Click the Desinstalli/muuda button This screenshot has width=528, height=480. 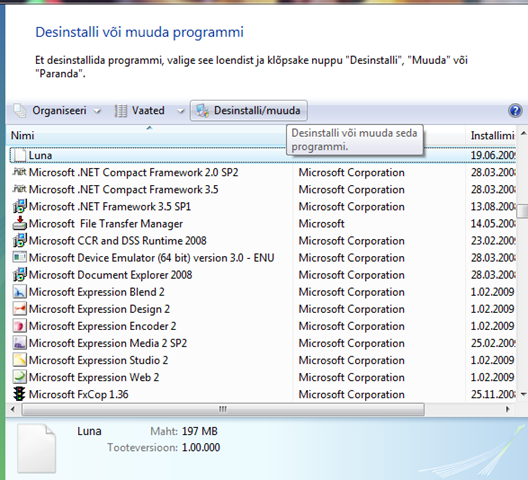click(x=249, y=110)
